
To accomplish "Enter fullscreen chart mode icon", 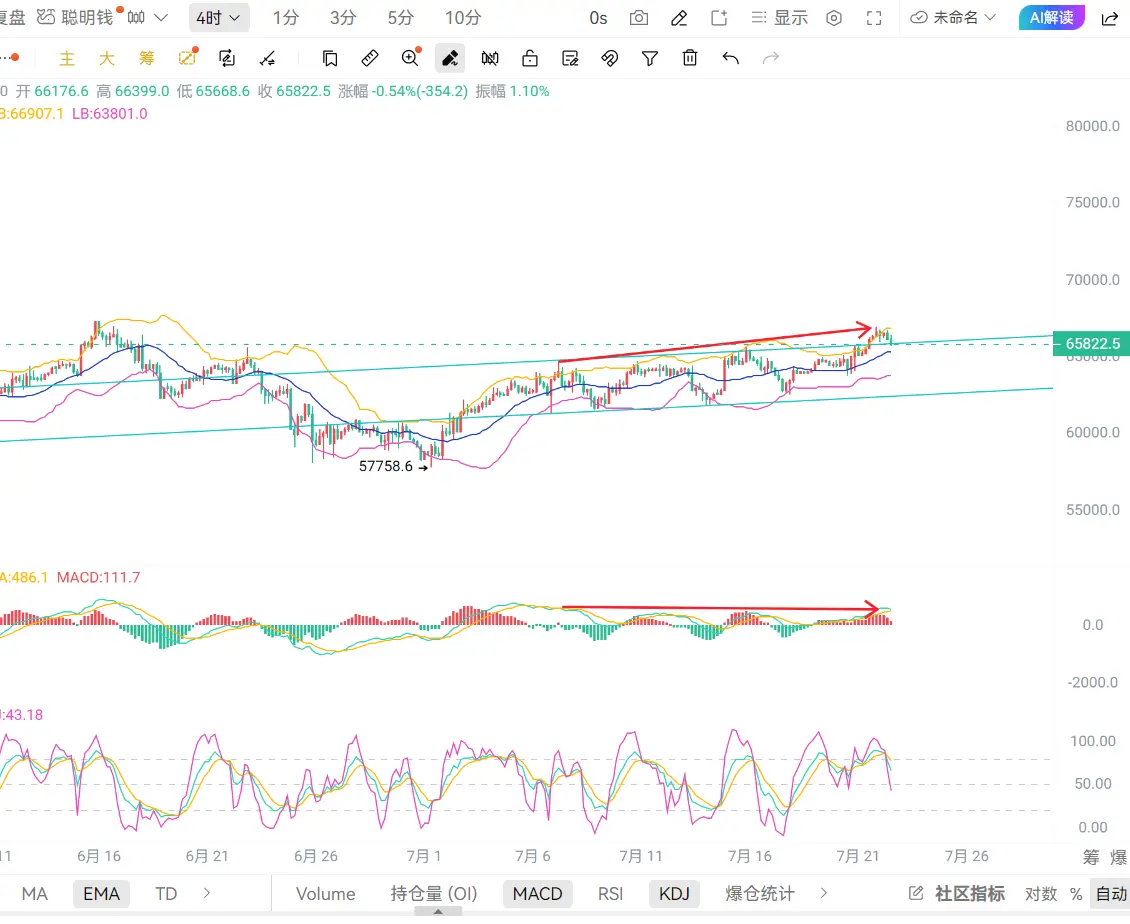I will [873, 18].
